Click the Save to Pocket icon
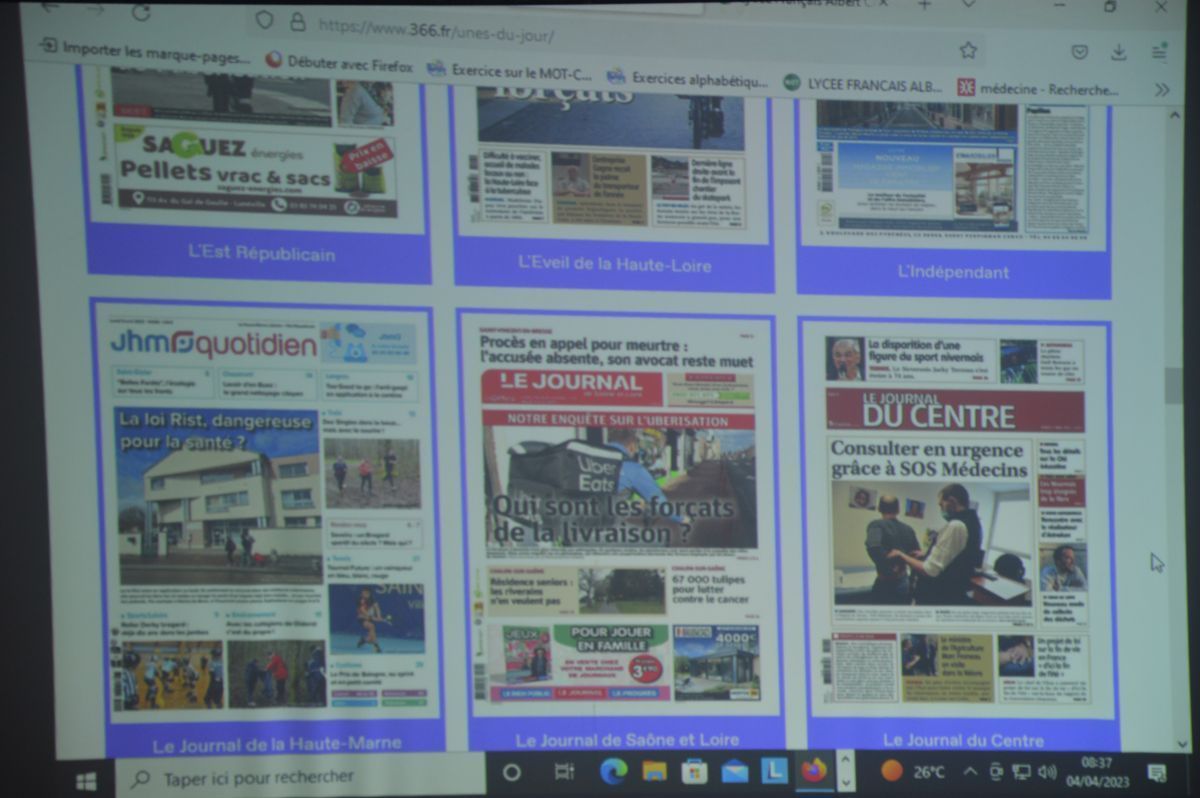Image resolution: width=1200 pixels, height=798 pixels. pos(1080,52)
